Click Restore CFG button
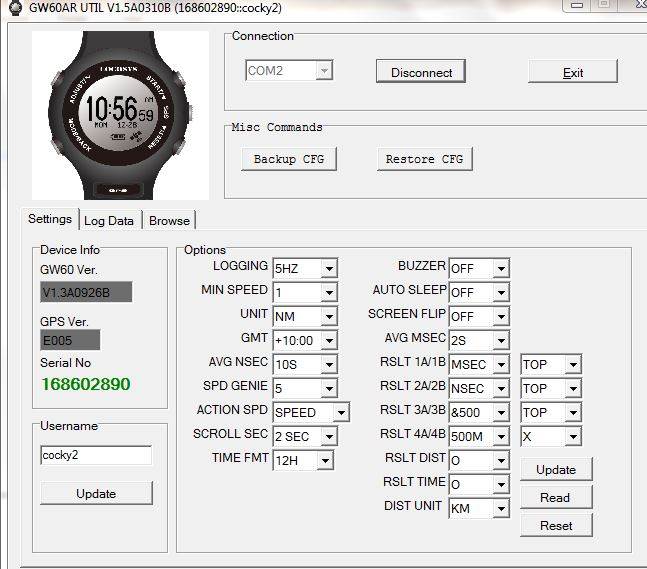647x569 pixels. coord(424,159)
